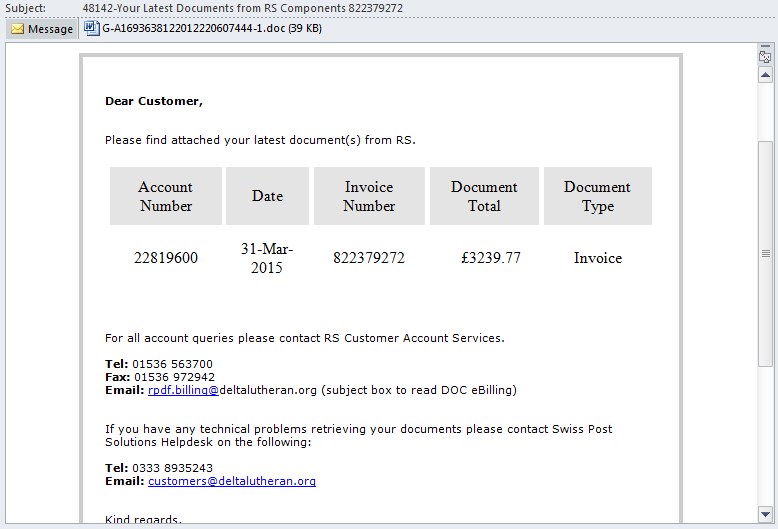The image size is (778, 529).
Task: Click the email subject line text
Action: click(242, 8)
